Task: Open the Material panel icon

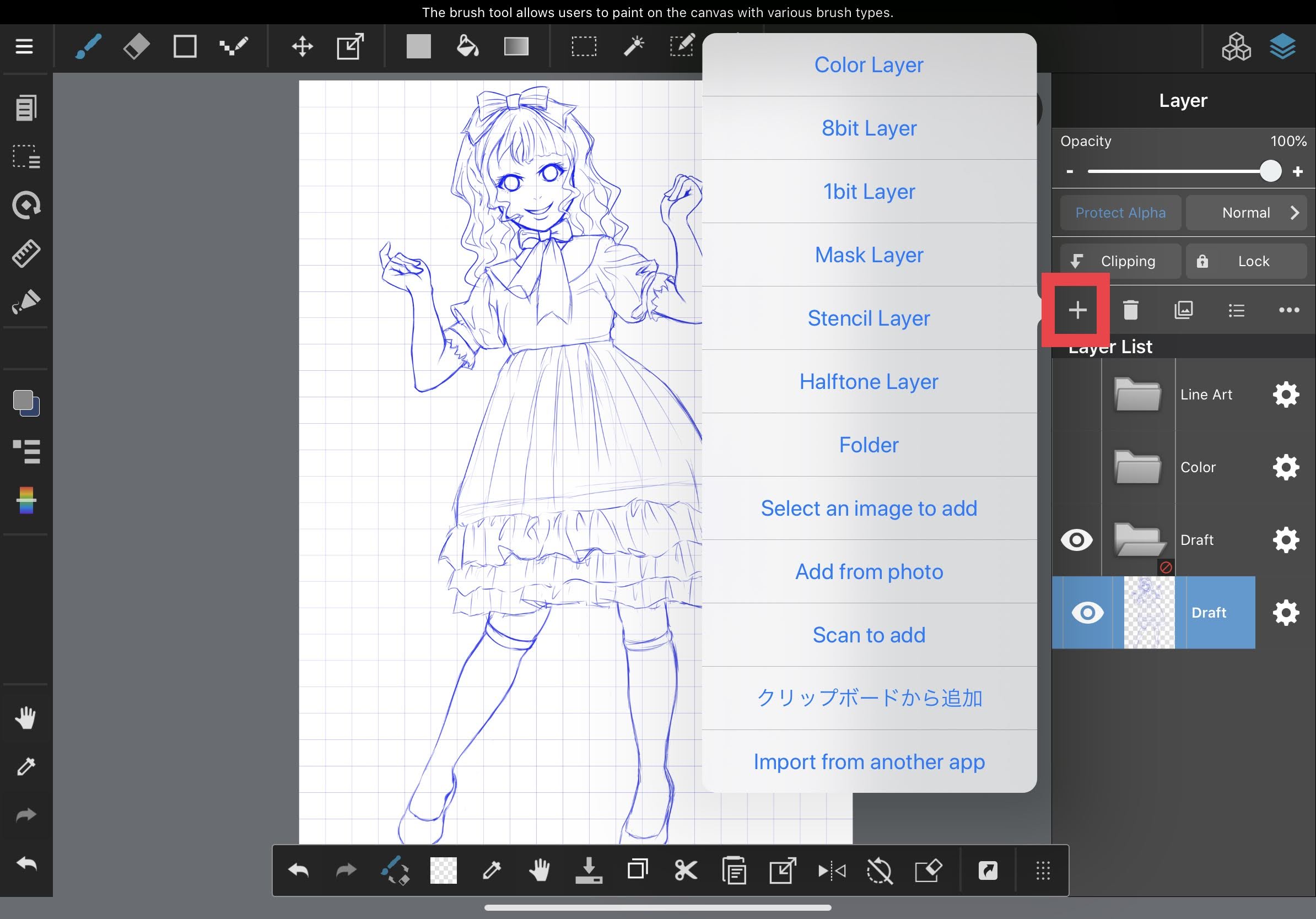Action: [x=1236, y=46]
